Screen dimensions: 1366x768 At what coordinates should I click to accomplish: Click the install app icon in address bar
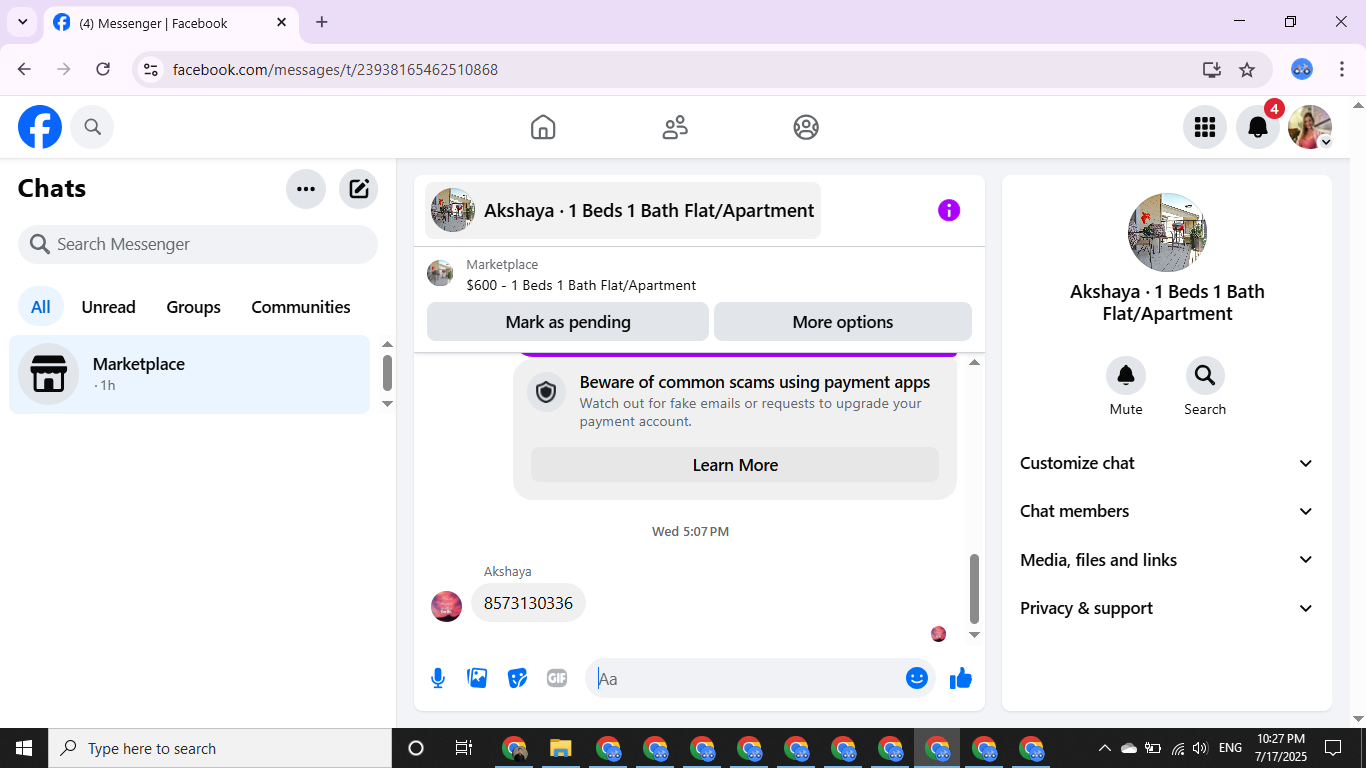(1212, 69)
